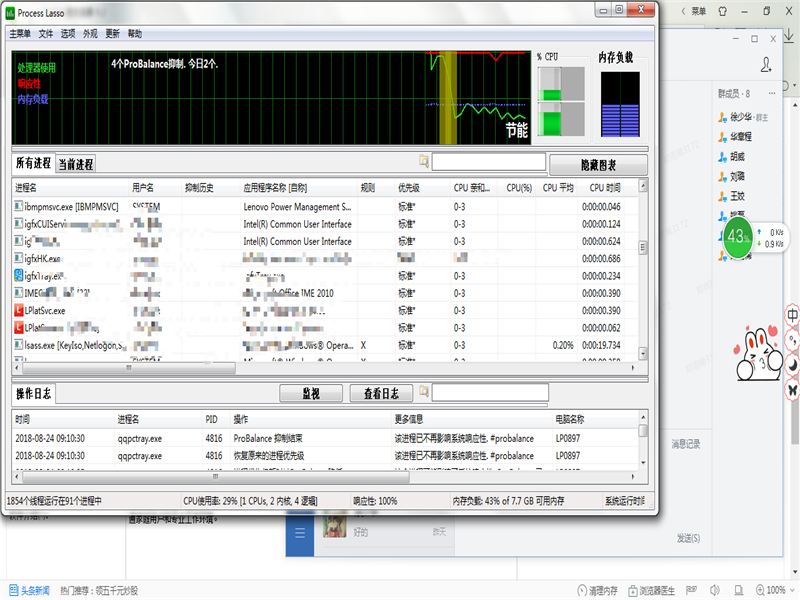Click the log filter search icon
The width and height of the screenshot is (800, 600).
coord(424,393)
